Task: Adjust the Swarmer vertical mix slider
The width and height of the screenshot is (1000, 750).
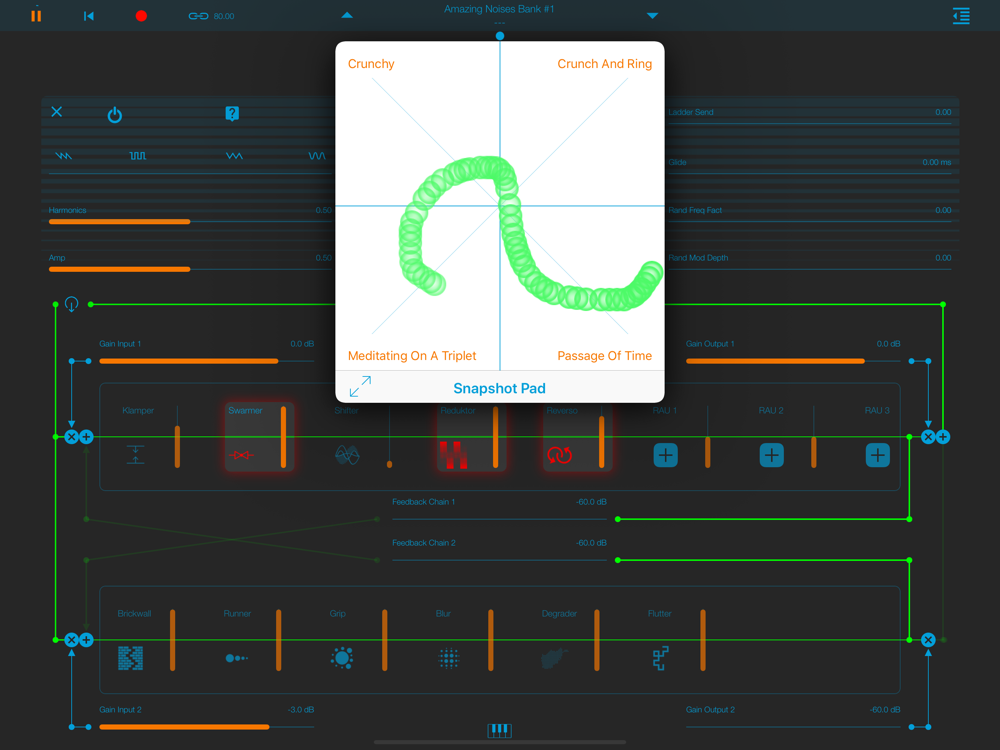Action: (283, 437)
